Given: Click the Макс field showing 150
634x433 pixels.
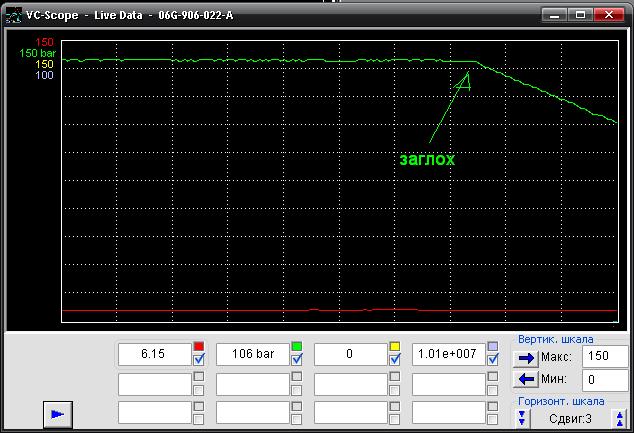Looking at the screenshot, I should coord(605,356).
